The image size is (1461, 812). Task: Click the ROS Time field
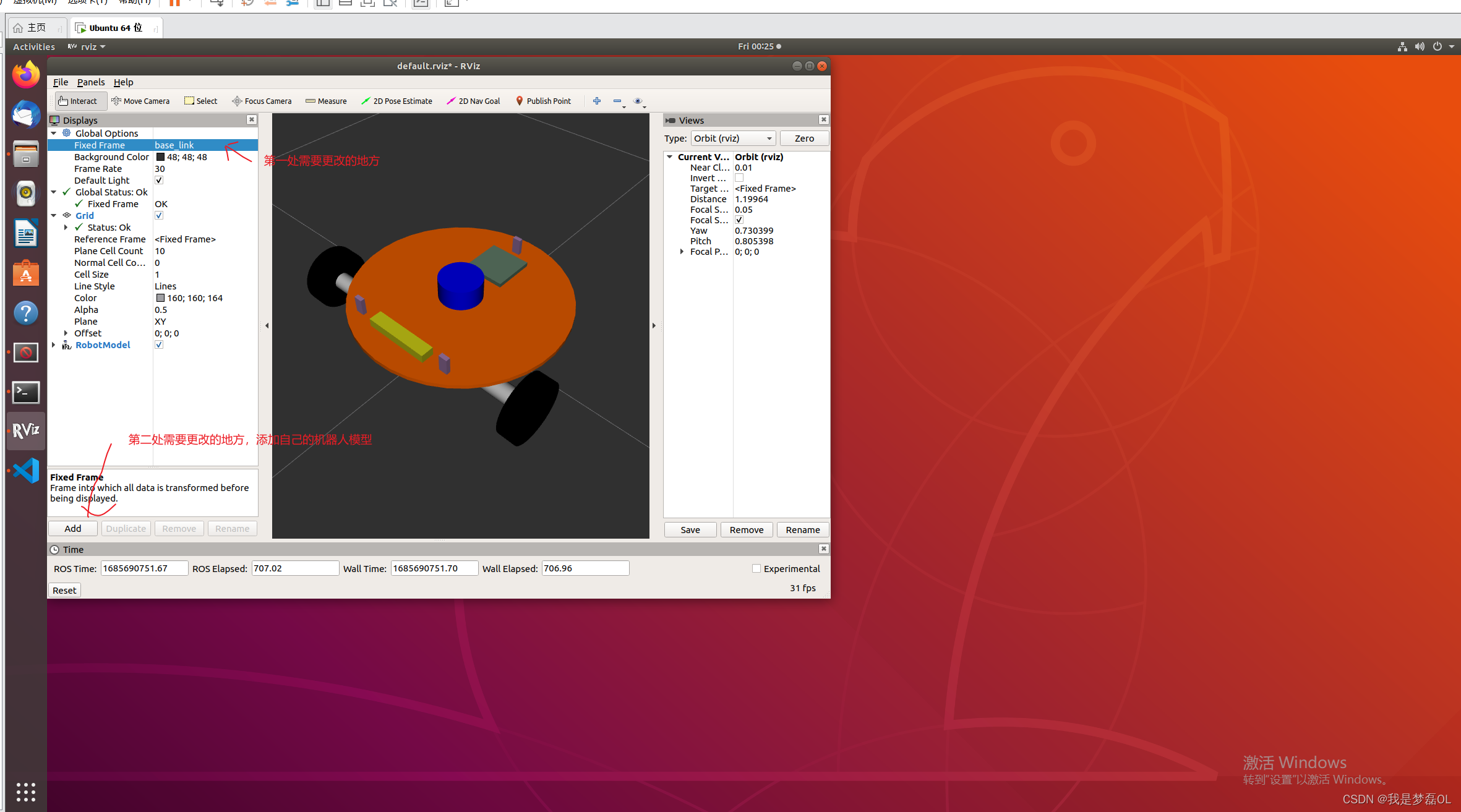point(144,568)
